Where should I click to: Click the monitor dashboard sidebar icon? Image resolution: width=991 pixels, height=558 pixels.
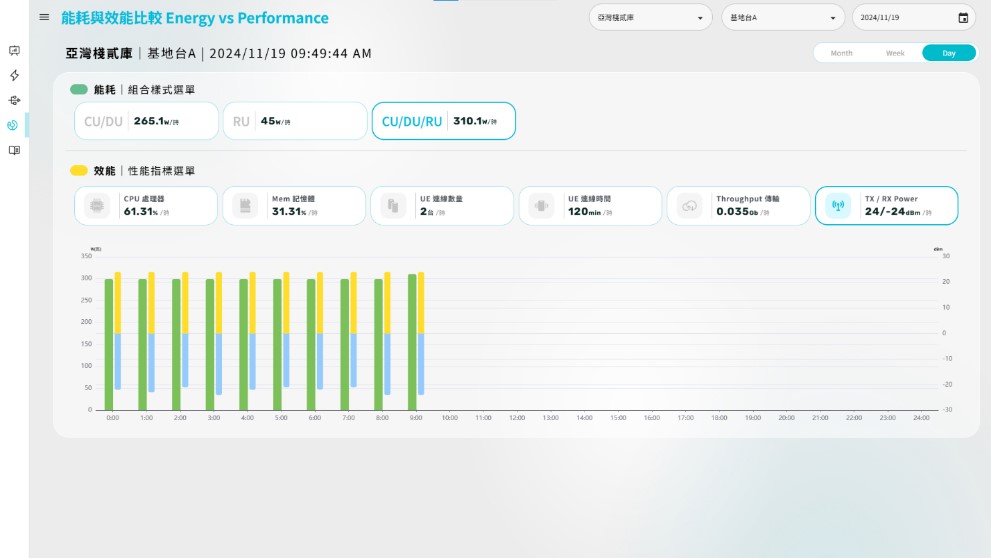pos(14,51)
